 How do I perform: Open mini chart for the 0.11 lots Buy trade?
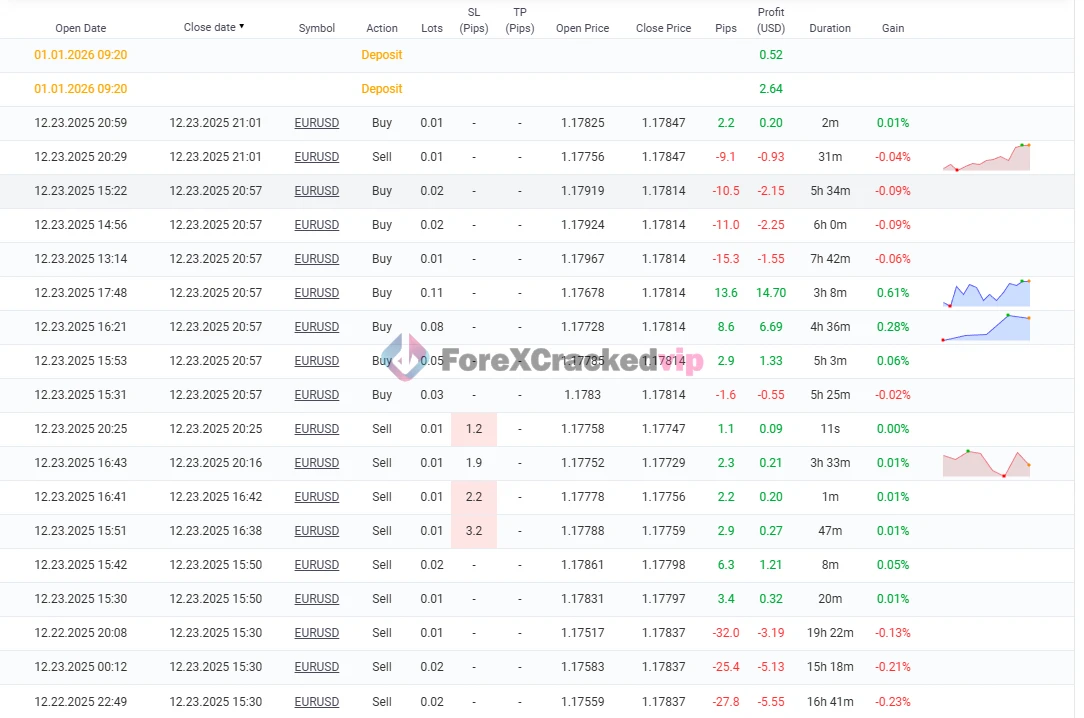[986, 293]
